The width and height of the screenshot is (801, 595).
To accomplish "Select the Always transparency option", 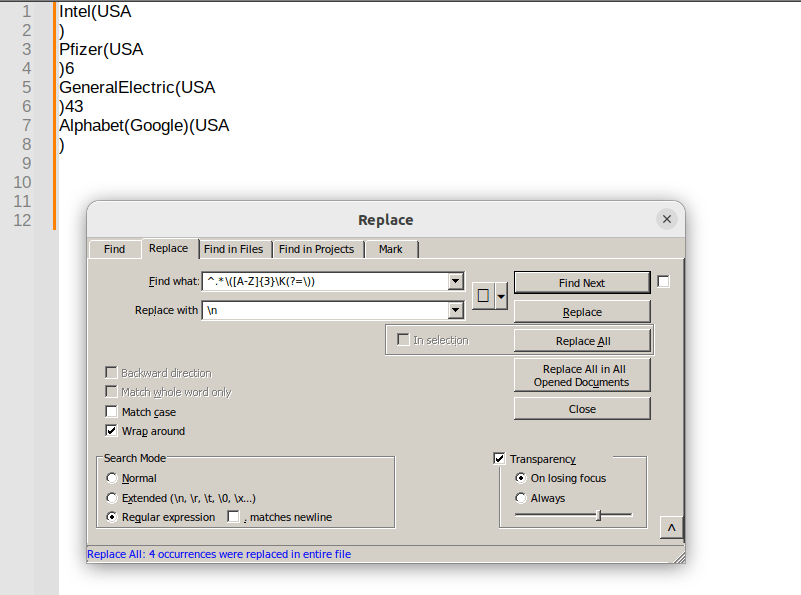I will pos(521,498).
